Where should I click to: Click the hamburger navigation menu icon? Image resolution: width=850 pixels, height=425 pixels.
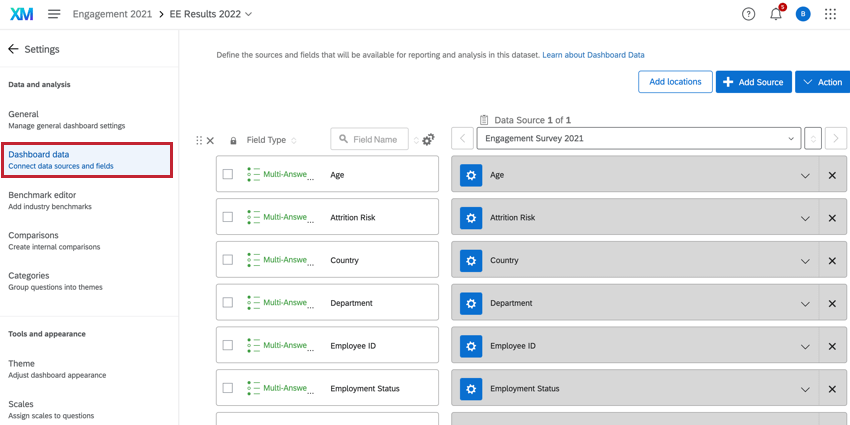(54, 14)
